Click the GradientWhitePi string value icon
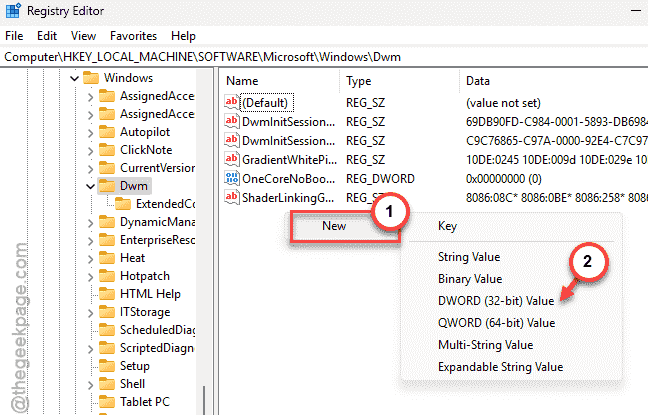Screen dimensions: 648x415 click(231, 159)
